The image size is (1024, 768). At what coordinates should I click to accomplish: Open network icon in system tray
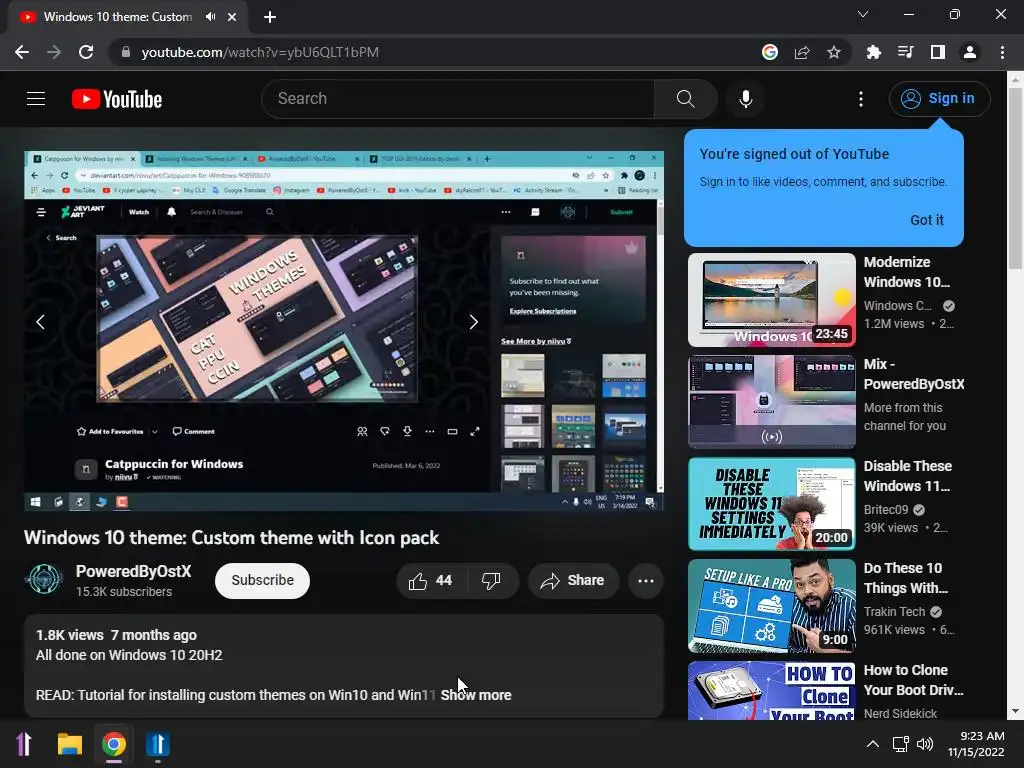tap(901, 744)
